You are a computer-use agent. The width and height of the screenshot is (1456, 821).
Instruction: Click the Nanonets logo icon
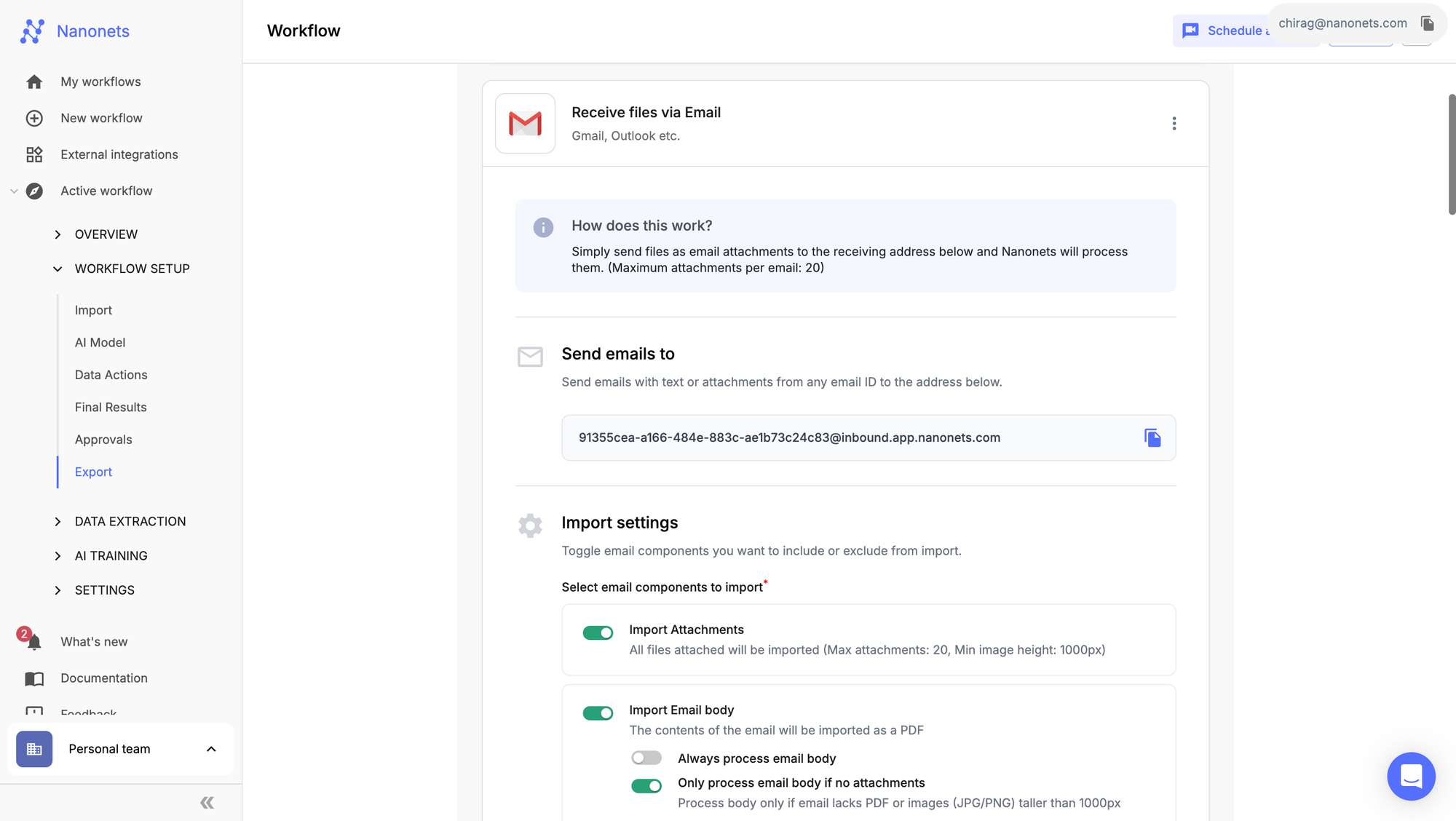33,31
